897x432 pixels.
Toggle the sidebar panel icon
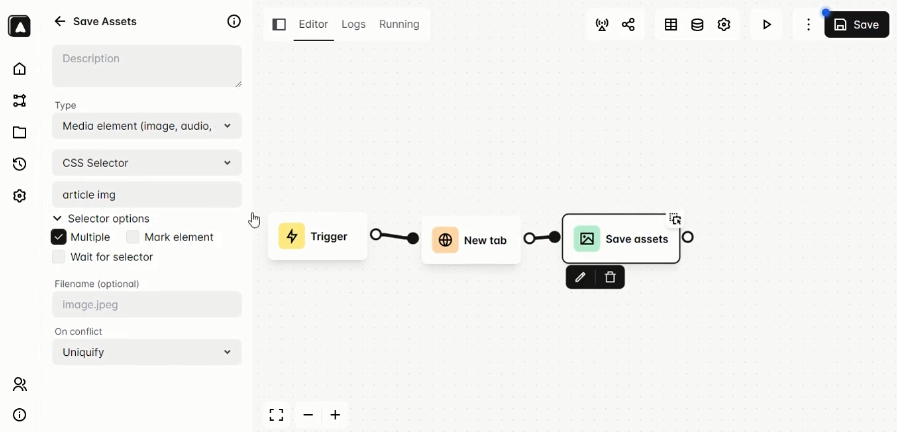click(x=279, y=24)
